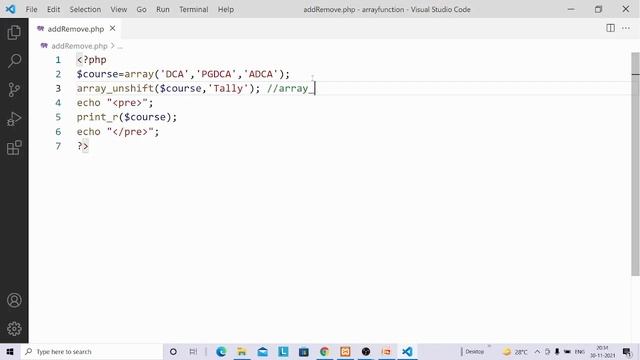Click the '//array_' comment on line 3
Viewport: 640px width, 360px height.
coord(291,89)
